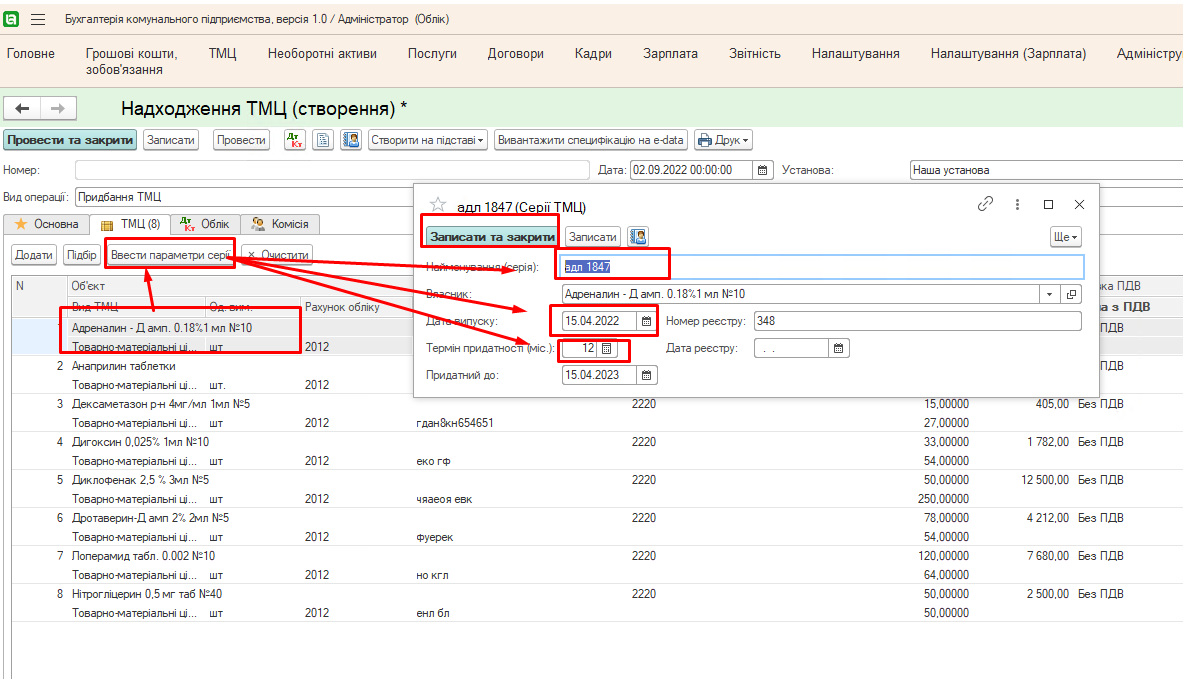The width and height of the screenshot is (1183, 679).
Task: Open calendar picker for Придатний до
Action: [x=646, y=375]
